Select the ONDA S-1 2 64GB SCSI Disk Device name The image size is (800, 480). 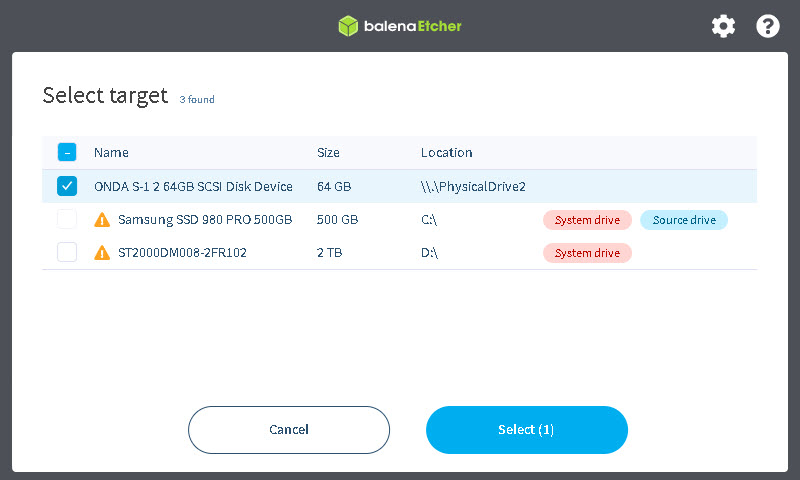click(193, 187)
